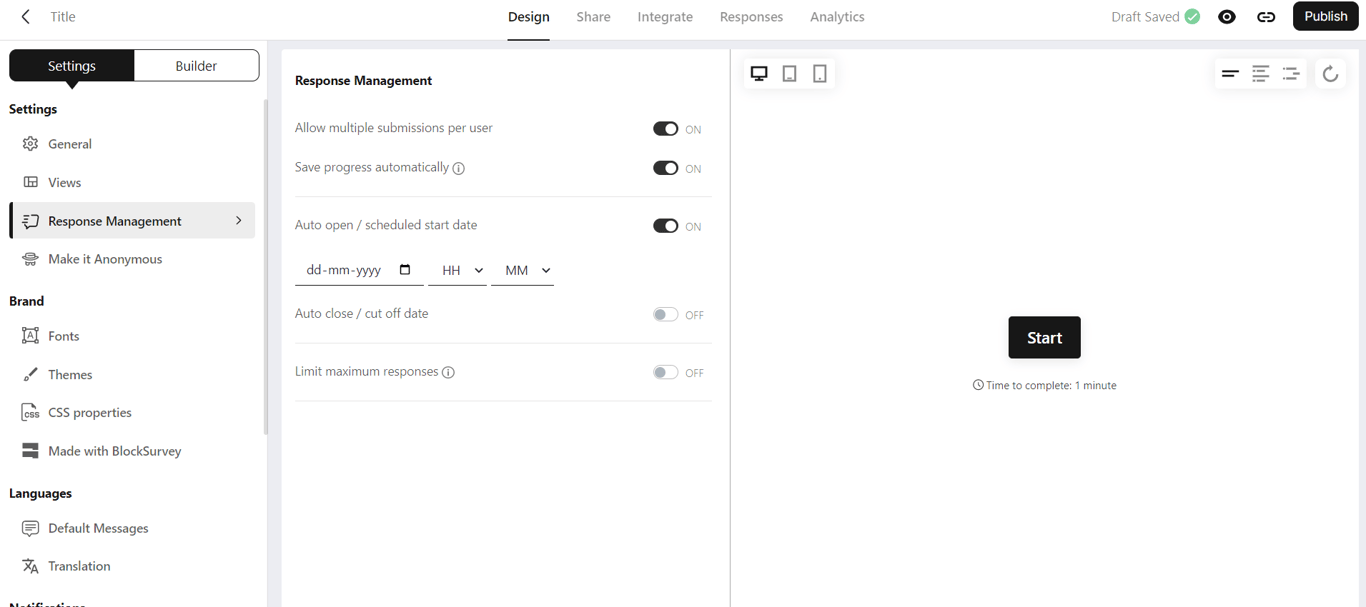Enable Limit maximum responses toggle
1366x607 pixels.
(665, 373)
